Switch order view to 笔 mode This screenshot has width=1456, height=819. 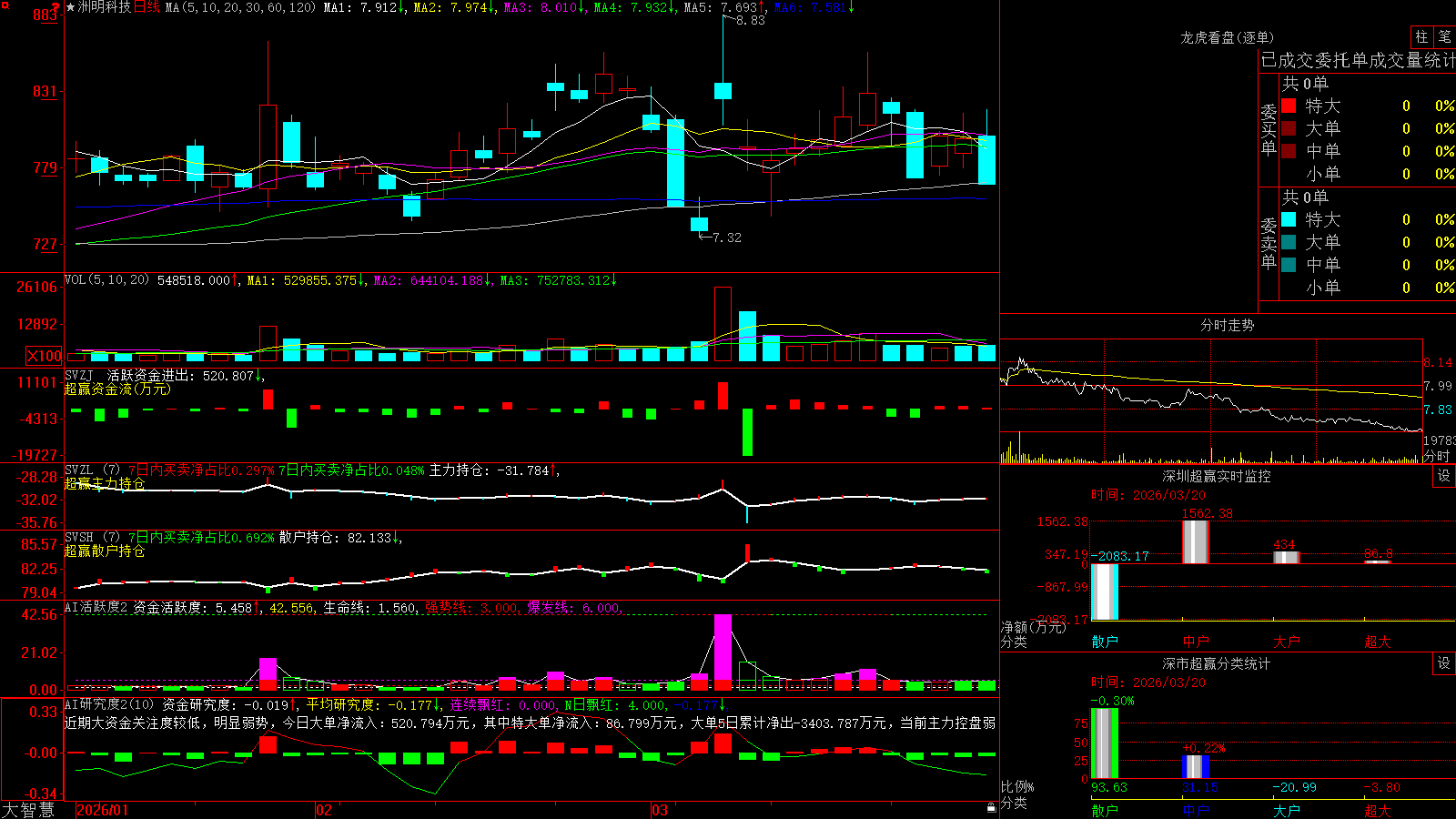[1444, 36]
